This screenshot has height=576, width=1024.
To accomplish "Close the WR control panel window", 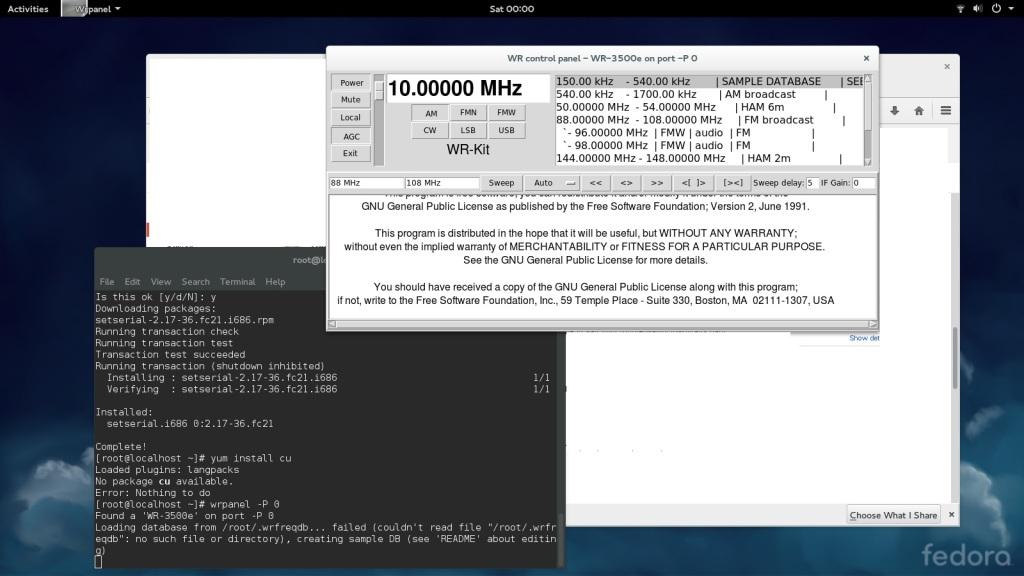I will (x=866, y=58).
